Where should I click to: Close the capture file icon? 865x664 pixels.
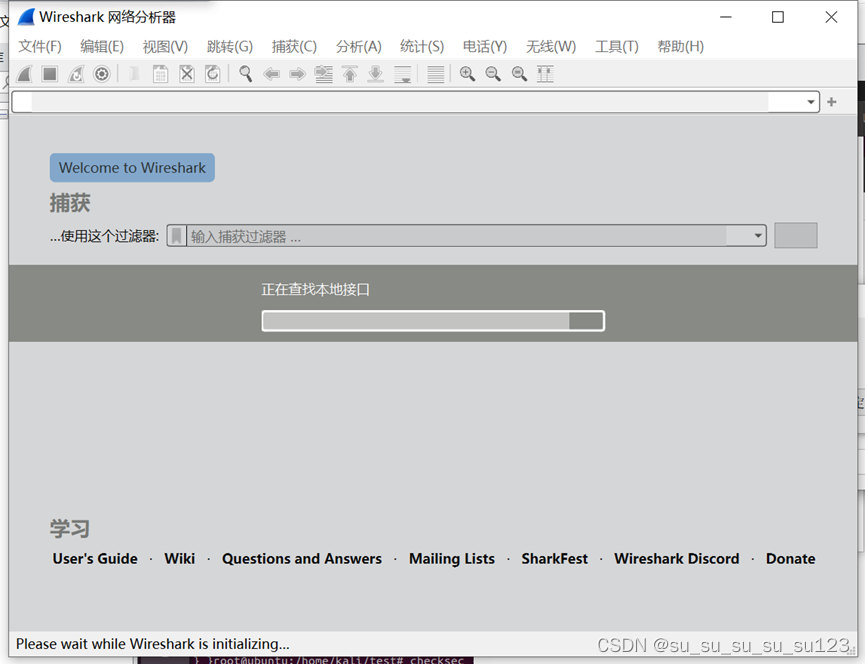coord(187,74)
